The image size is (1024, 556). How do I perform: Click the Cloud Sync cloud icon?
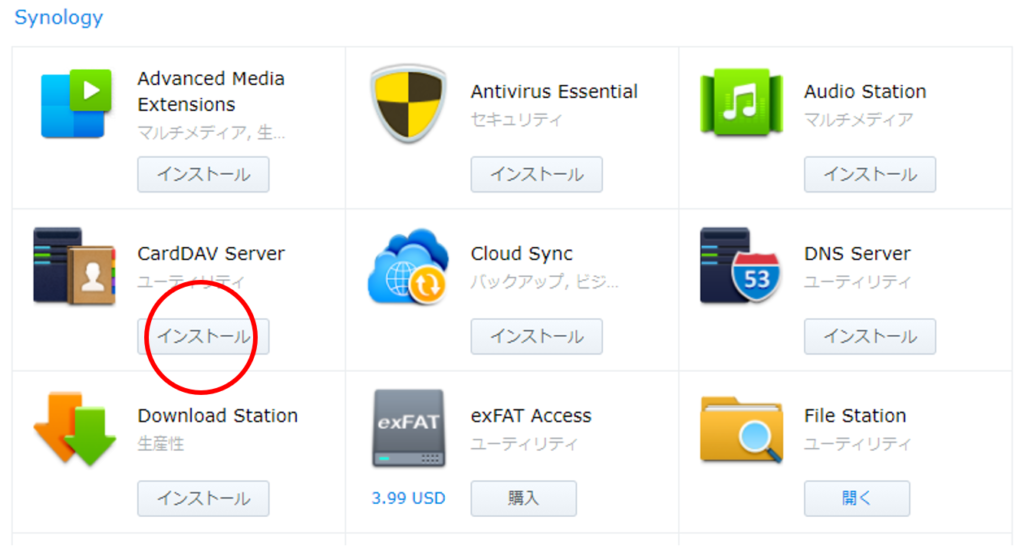408,266
